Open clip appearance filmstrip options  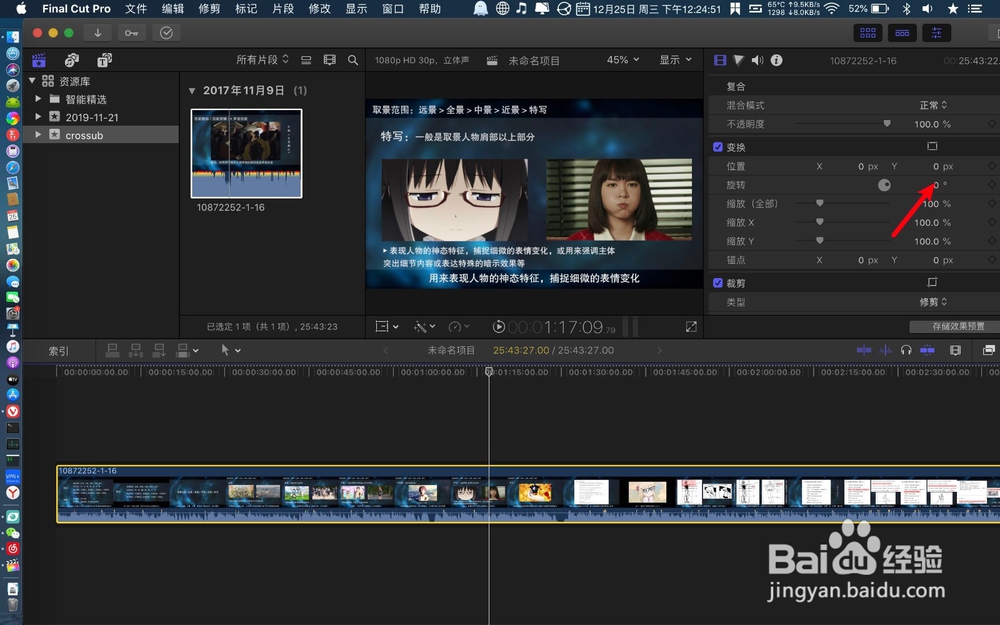point(329,60)
